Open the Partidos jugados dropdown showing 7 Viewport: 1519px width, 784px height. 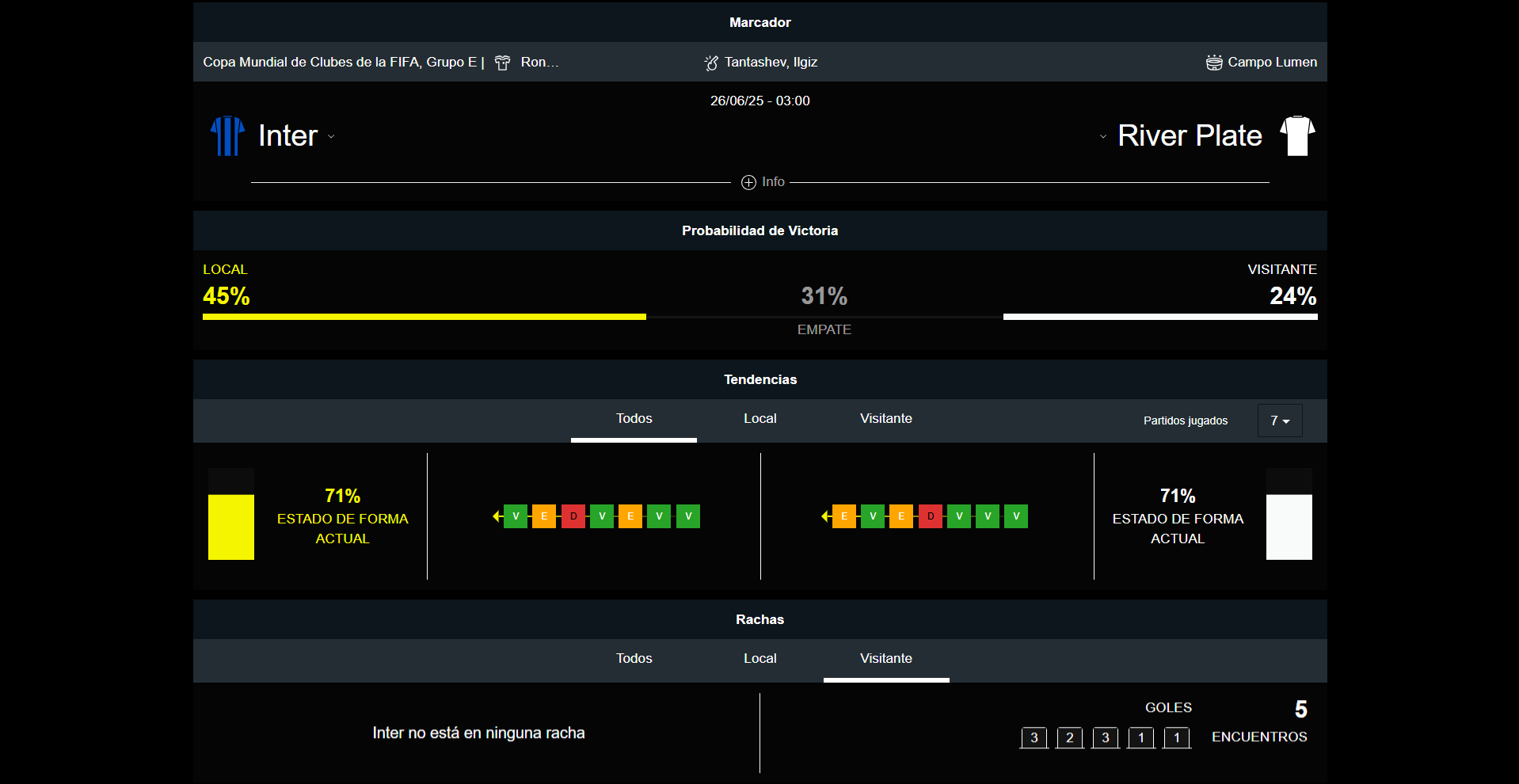tap(1279, 421)
